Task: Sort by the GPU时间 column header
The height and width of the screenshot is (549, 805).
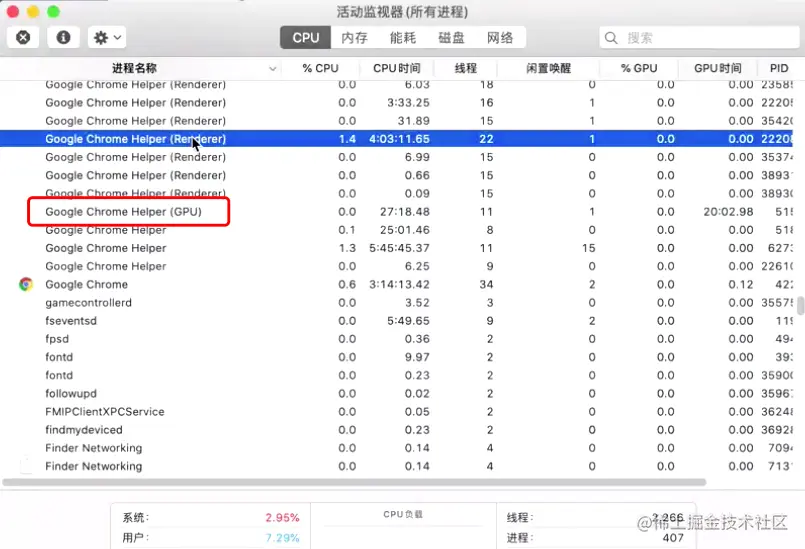Action: click(x=717, y=68)
